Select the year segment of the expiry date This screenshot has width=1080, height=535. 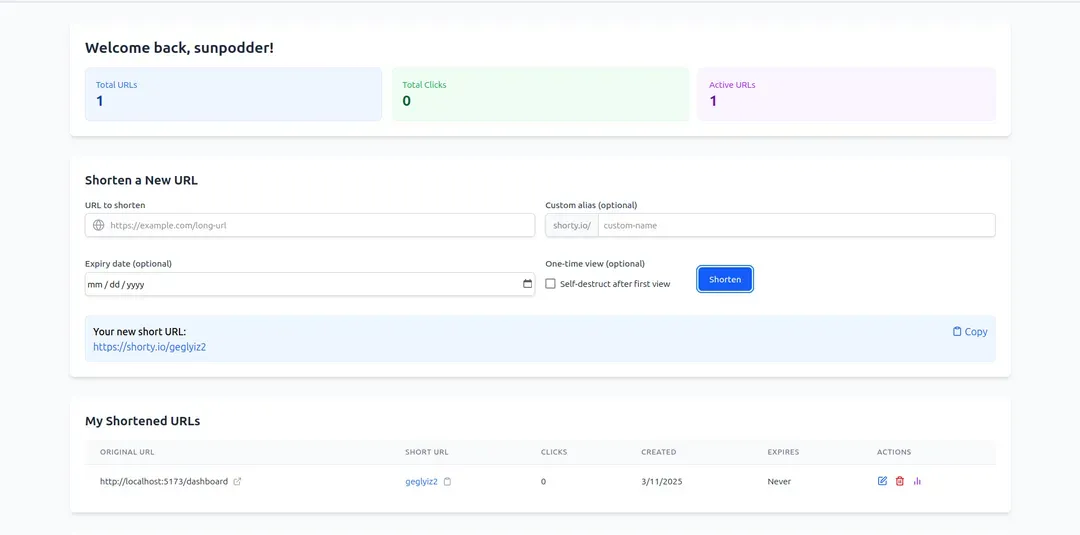[x=135, y=285]
